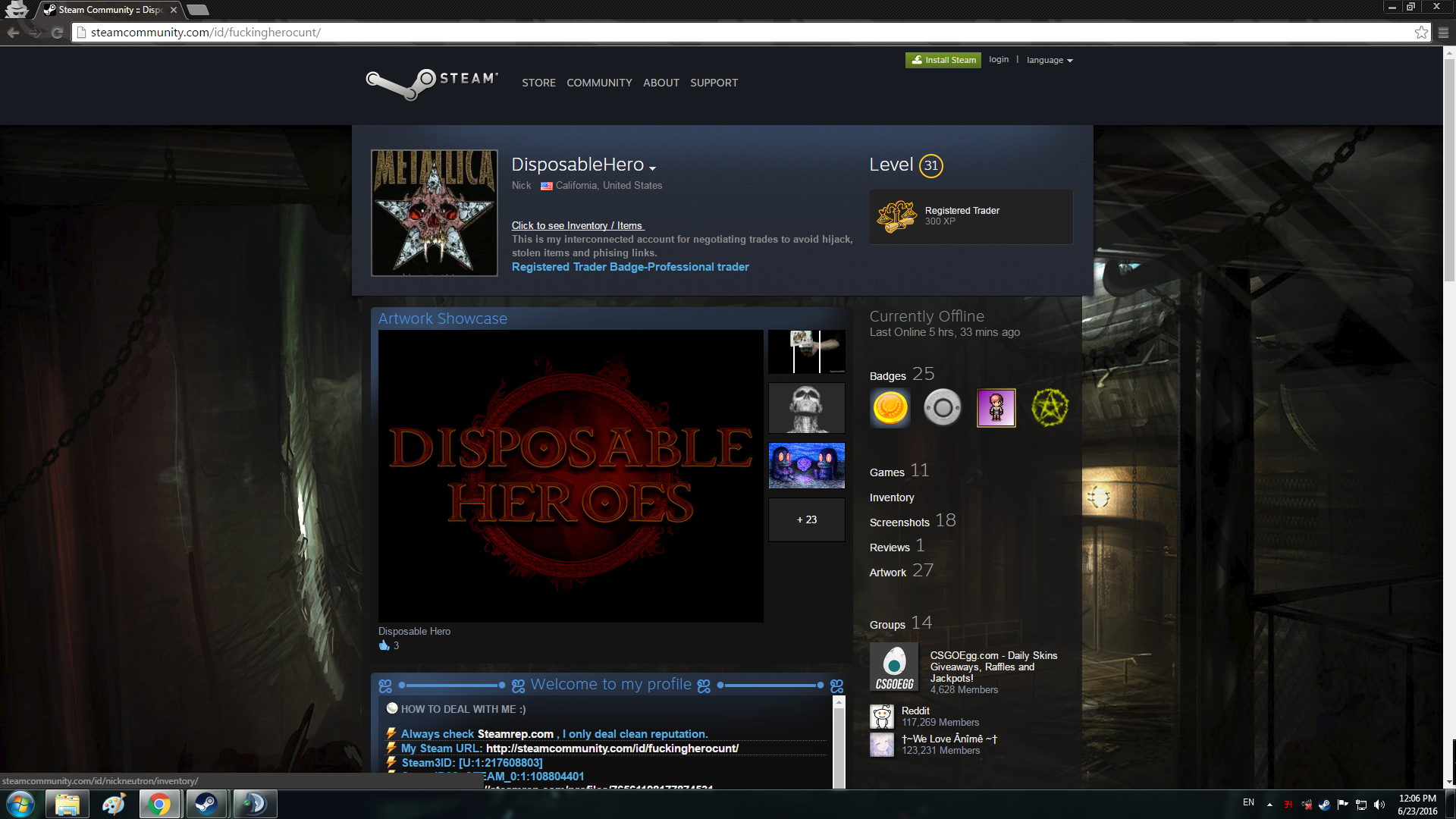Open the COMMUNITY menu
The image size is (1456, 819).
click(599, 83)
